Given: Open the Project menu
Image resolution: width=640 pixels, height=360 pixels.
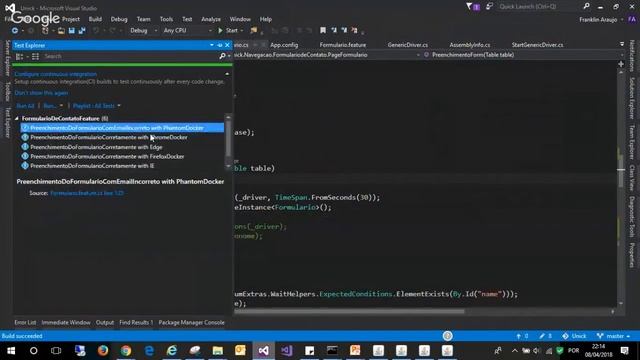Looking at the screenshot, I should pos(71,19).
